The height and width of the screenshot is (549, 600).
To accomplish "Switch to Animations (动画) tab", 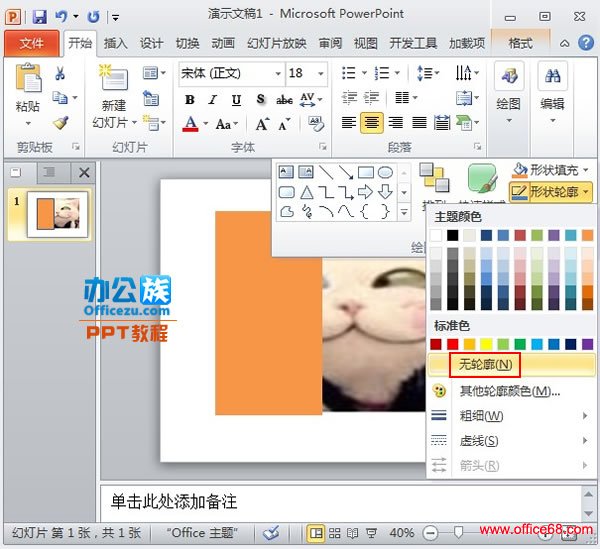I will 223,43.
